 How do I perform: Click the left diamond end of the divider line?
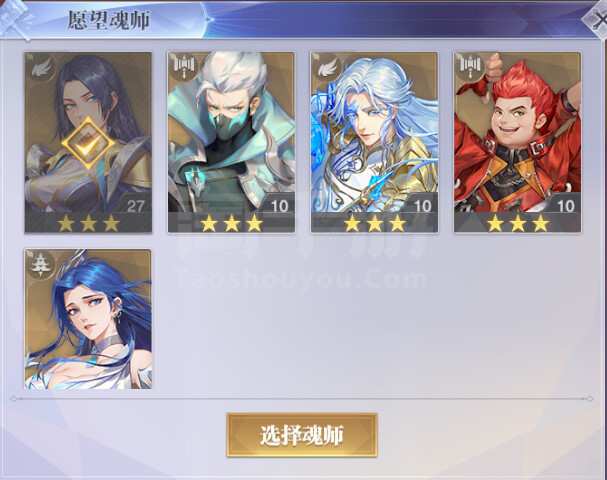[14, 399]
